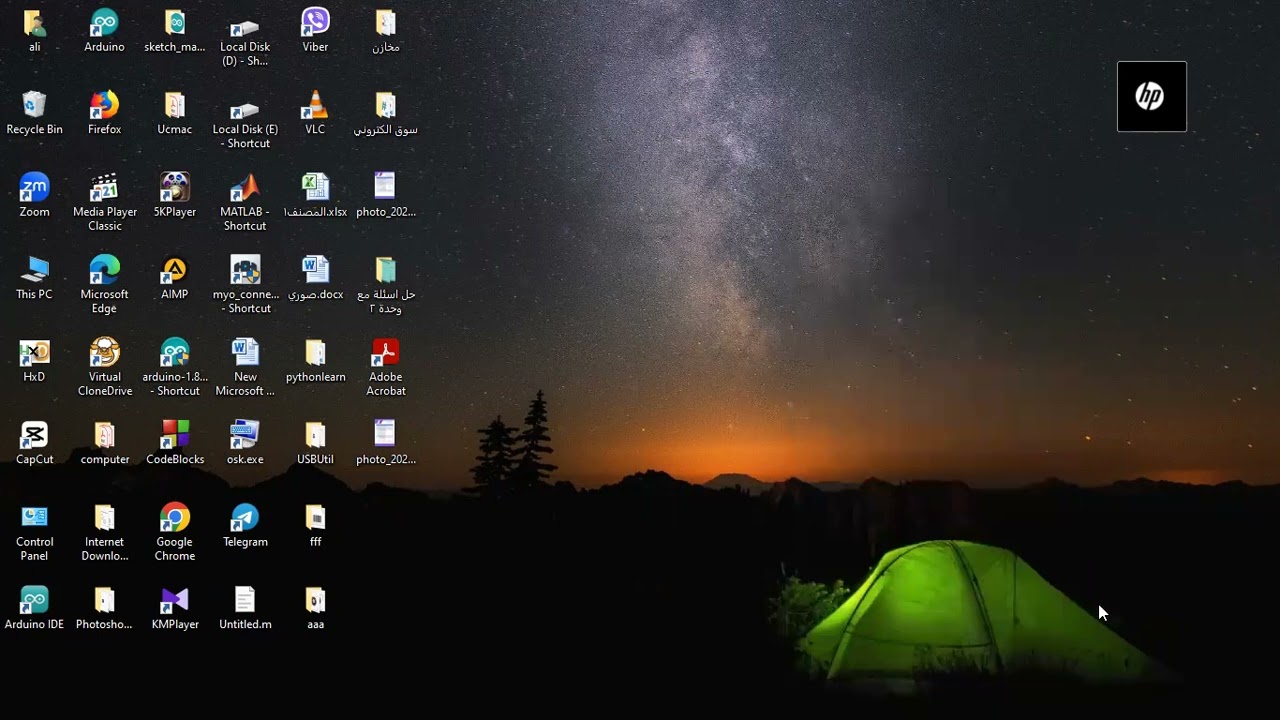
Task: Select the Recycle Bin icon
Action: click(x=34, y=104)
